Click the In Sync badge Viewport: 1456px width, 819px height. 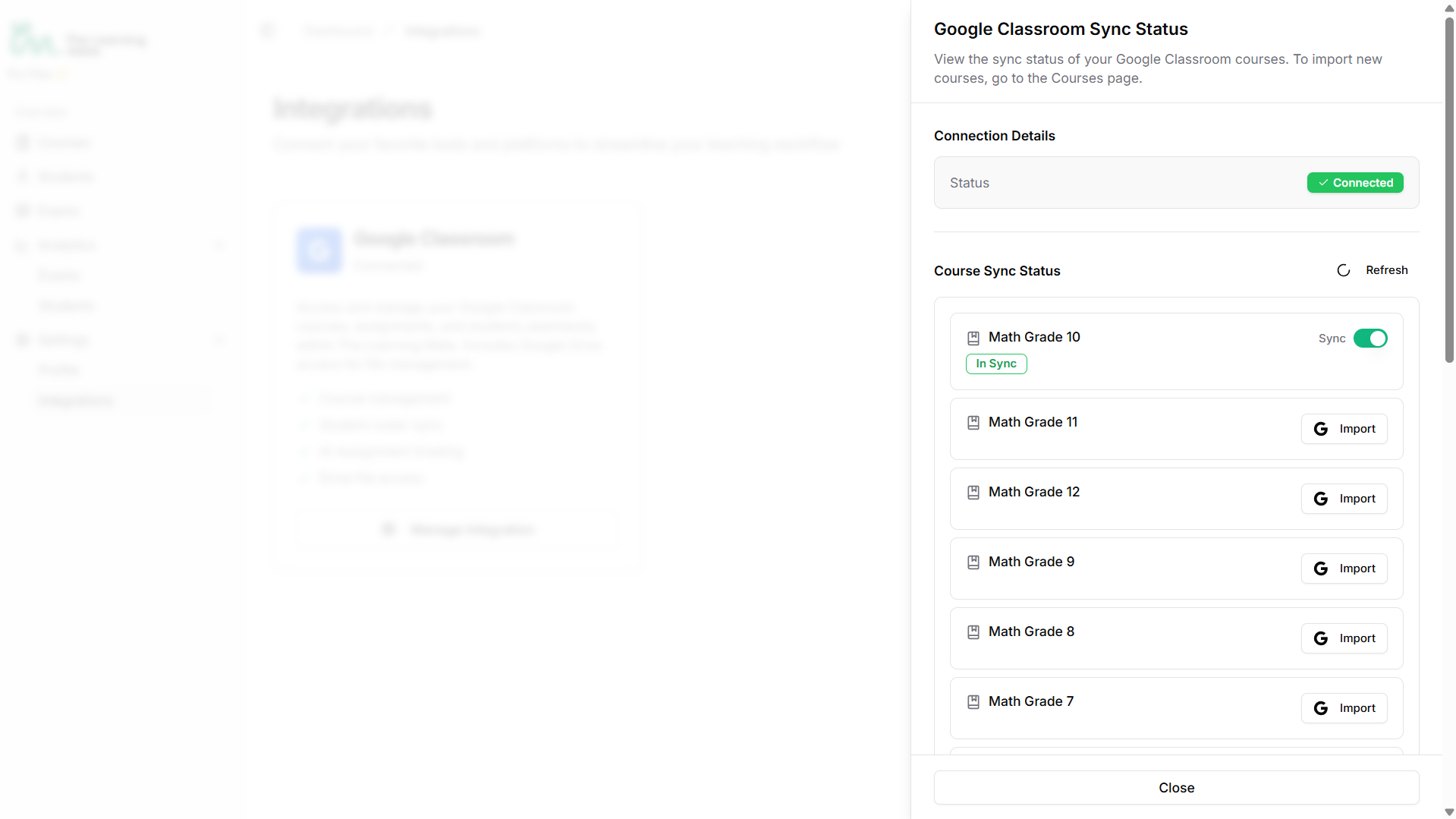click(996, 364)
